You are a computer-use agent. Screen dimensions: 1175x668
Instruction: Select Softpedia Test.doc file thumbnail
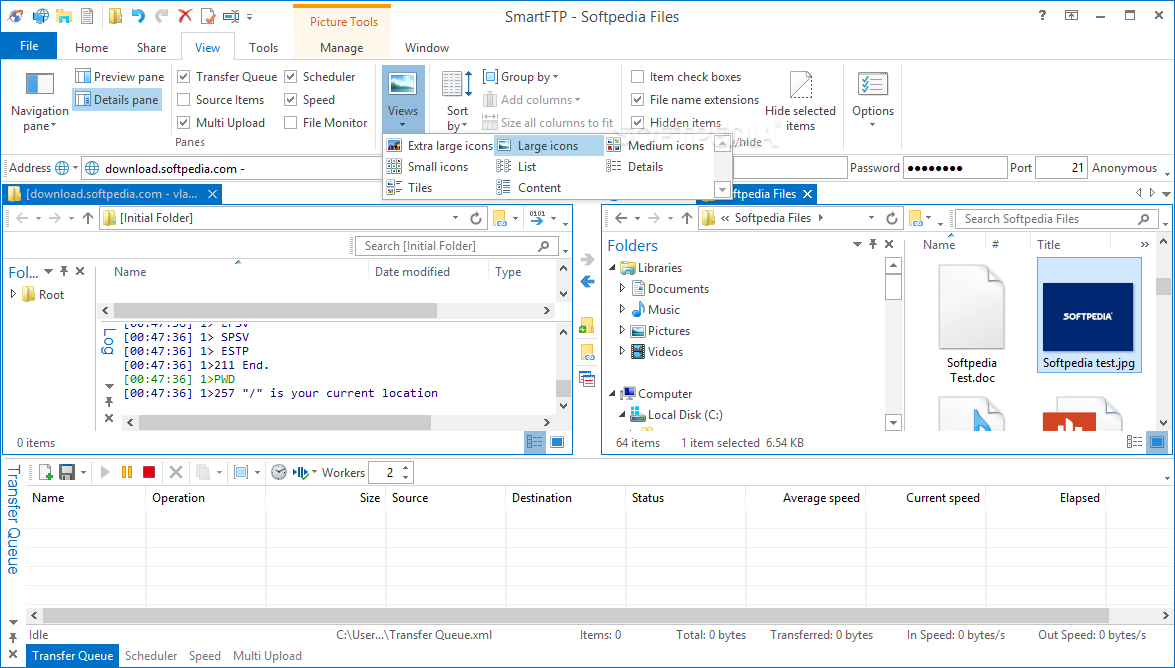coord(971,324)
